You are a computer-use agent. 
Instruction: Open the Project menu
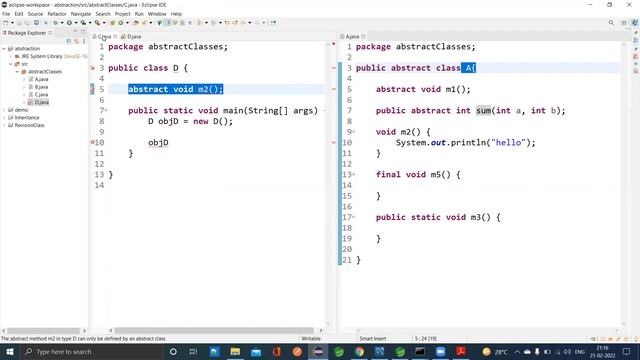[122, 14]
